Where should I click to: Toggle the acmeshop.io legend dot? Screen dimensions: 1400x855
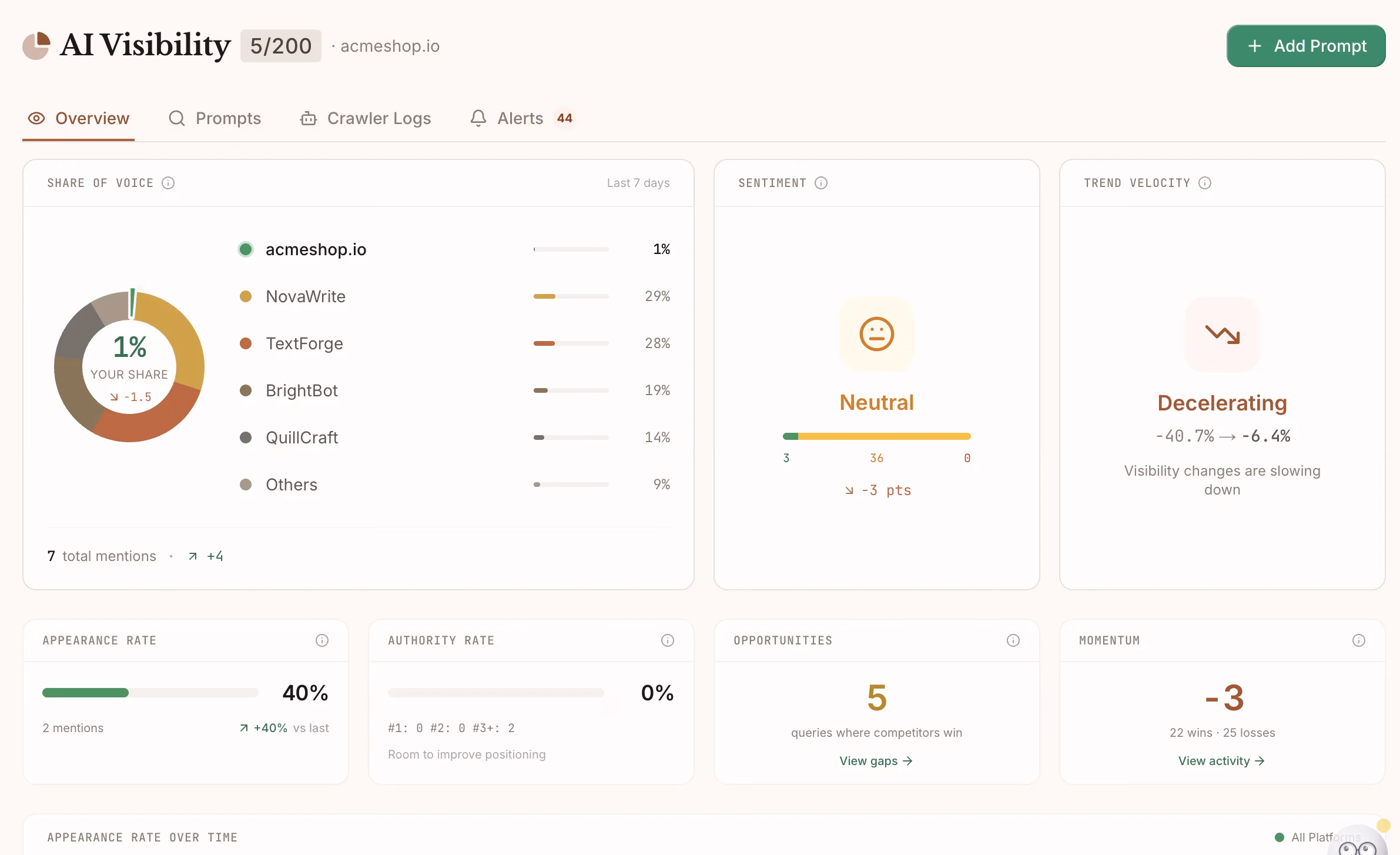click(x=246, y=249)
